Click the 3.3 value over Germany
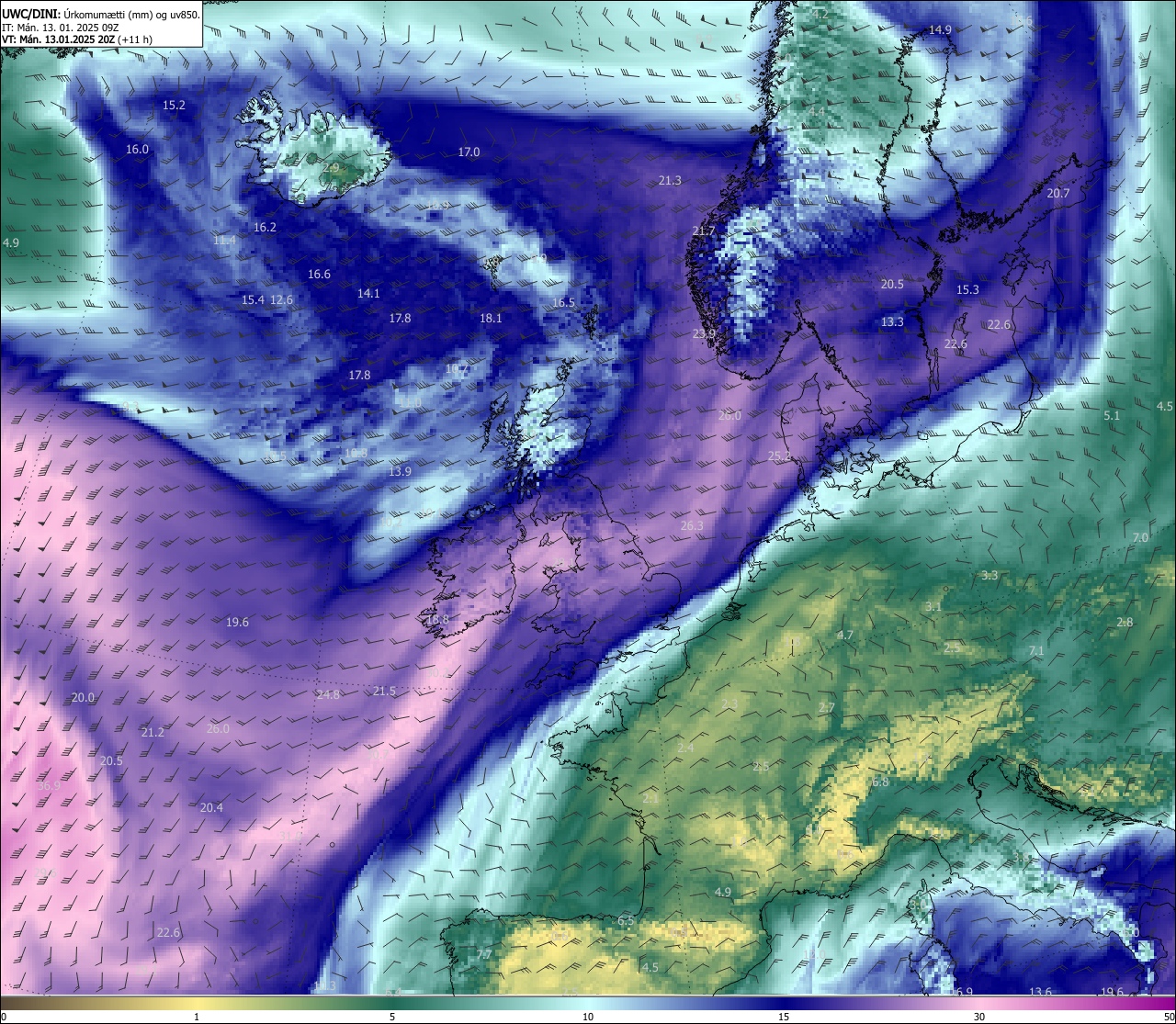The image size is (1176, 1024). [x=989, y=575]
